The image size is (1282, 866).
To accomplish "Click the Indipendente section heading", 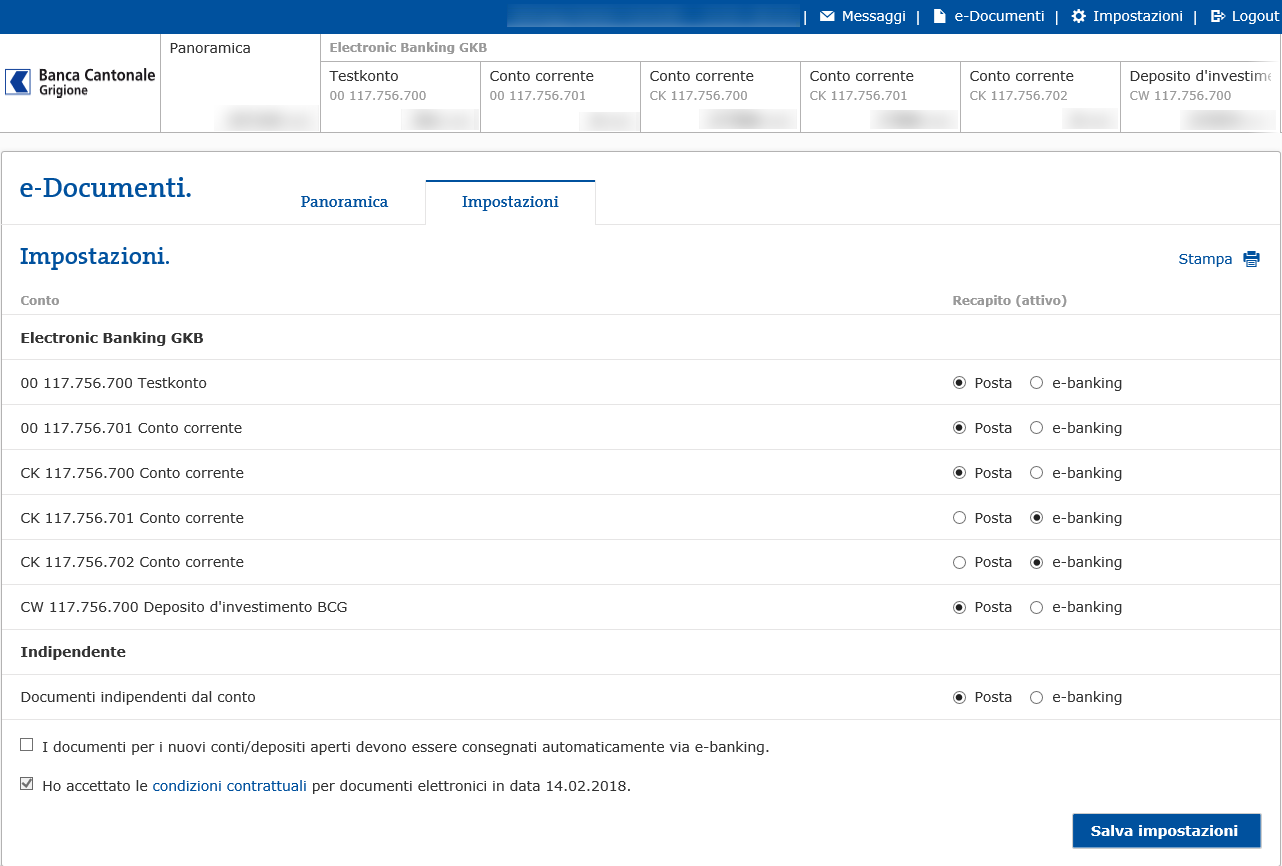I will [73, 652].
